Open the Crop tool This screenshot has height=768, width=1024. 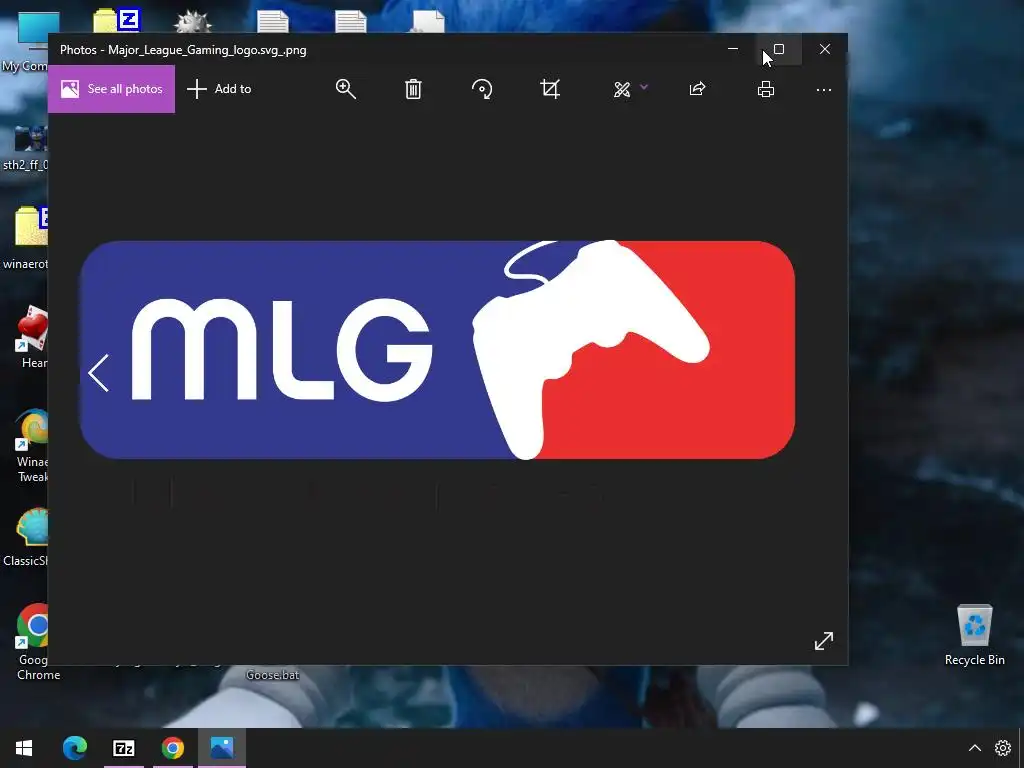point(550,89)
